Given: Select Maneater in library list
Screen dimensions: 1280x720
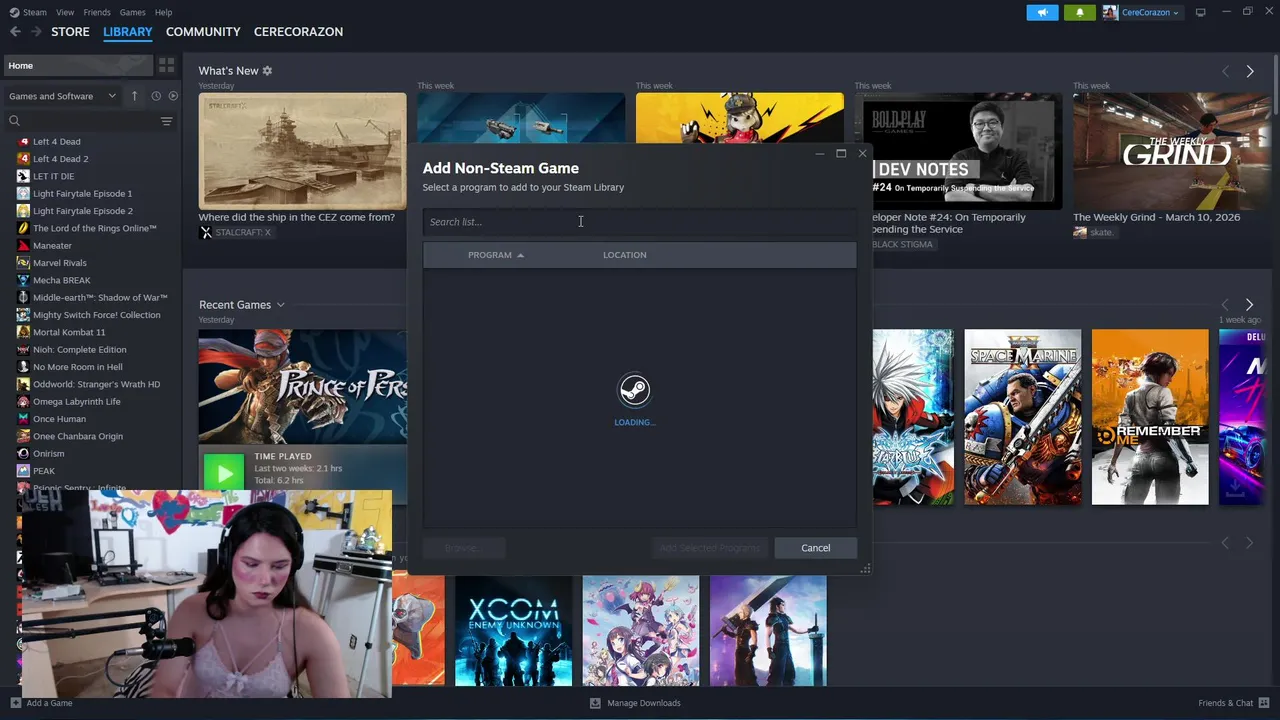Looking at the screenshot, I should tap(52, 246).
